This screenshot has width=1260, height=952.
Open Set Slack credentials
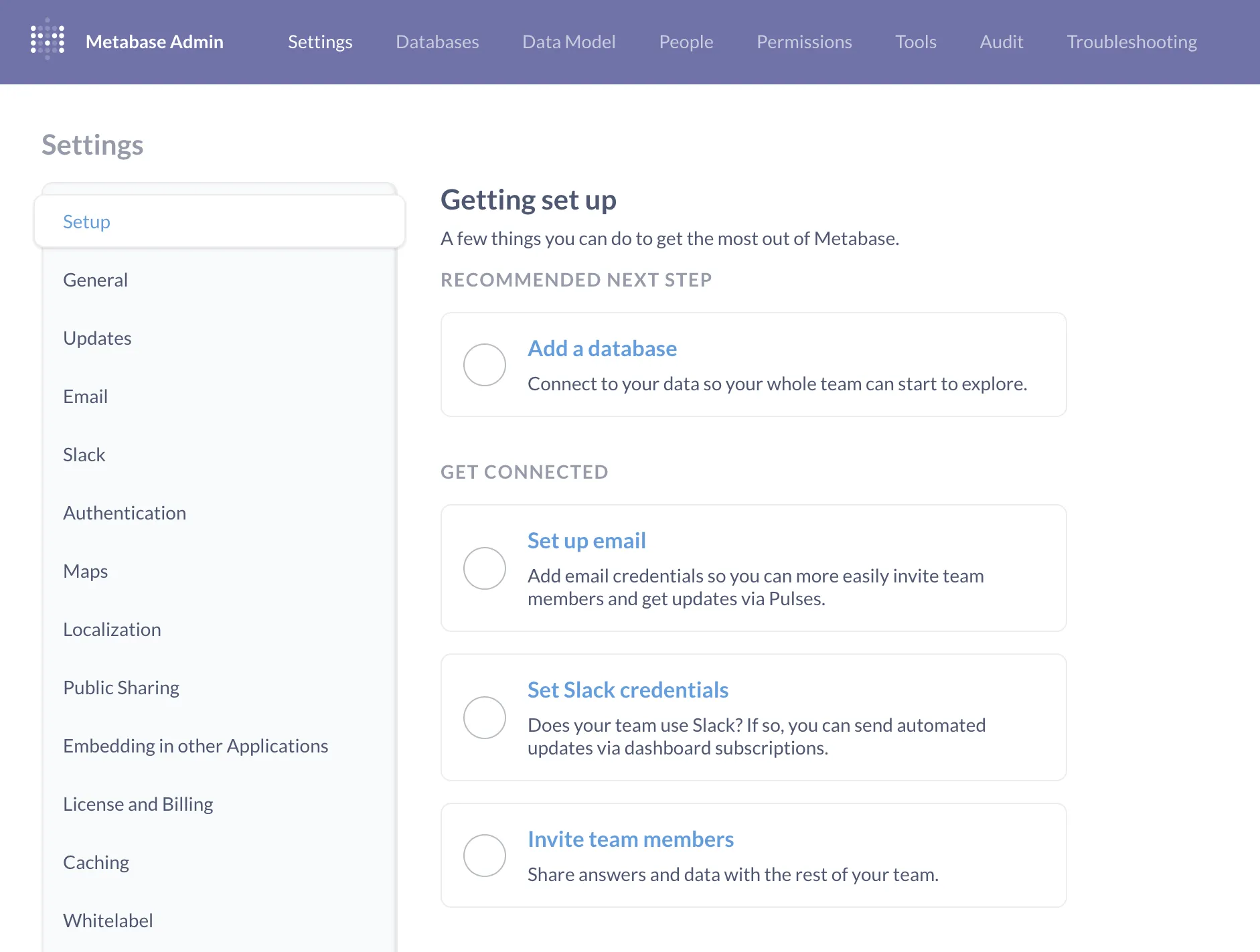coord(627,690)
